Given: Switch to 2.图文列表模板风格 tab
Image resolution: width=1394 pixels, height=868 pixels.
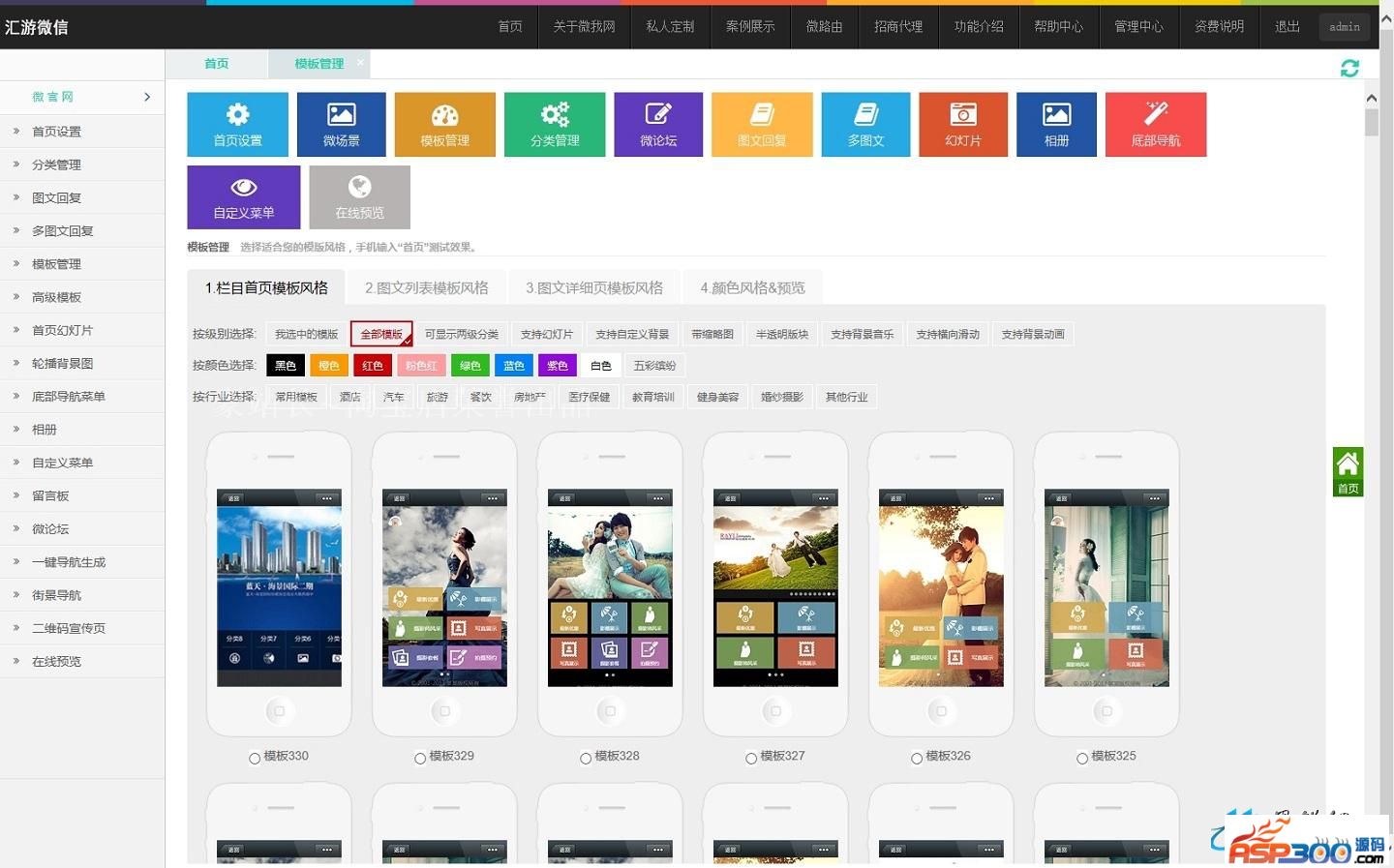Looking at the screenshot, I should click(x=426, y=287).
